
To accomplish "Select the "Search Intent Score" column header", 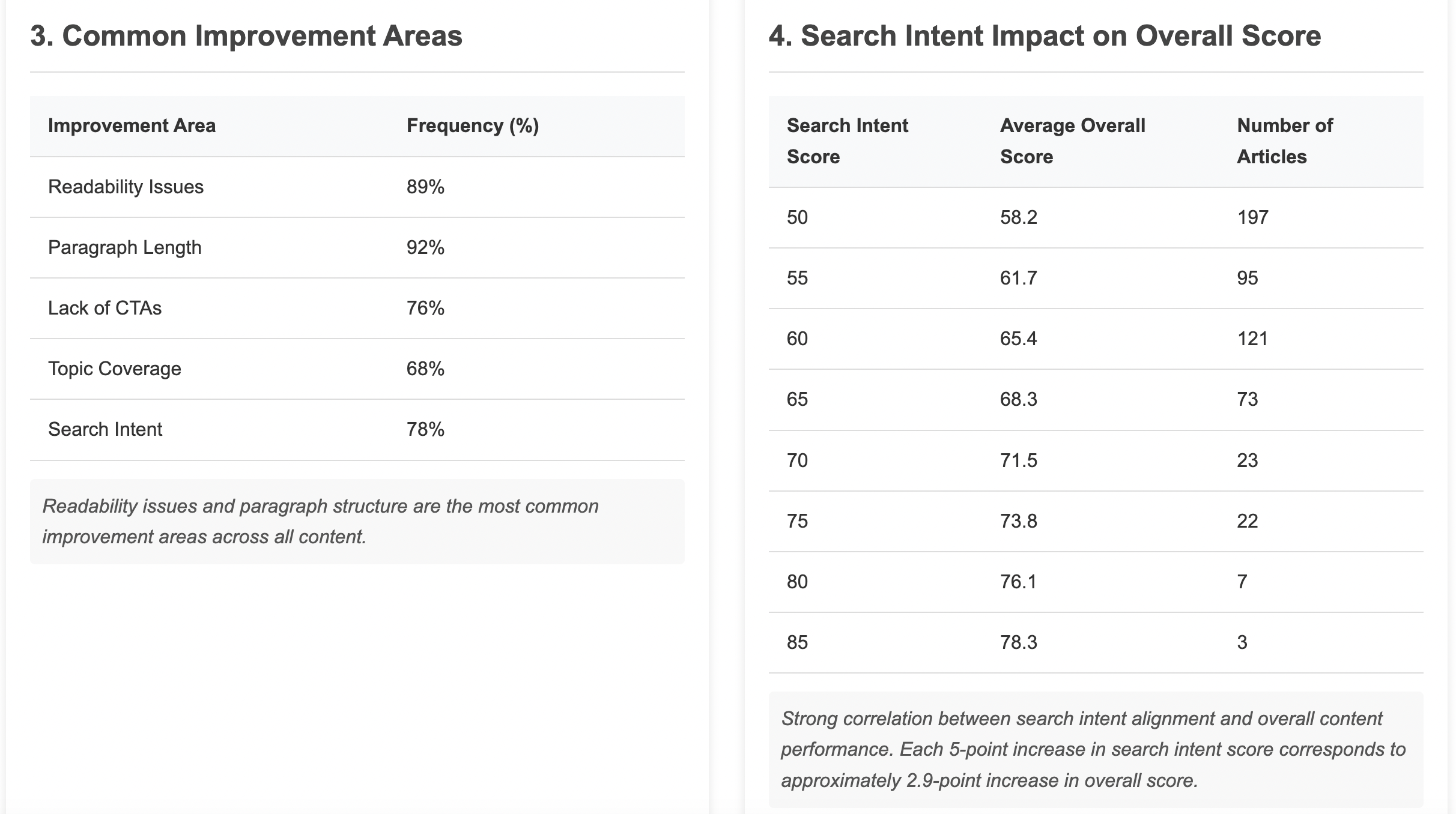I will 847,141.
